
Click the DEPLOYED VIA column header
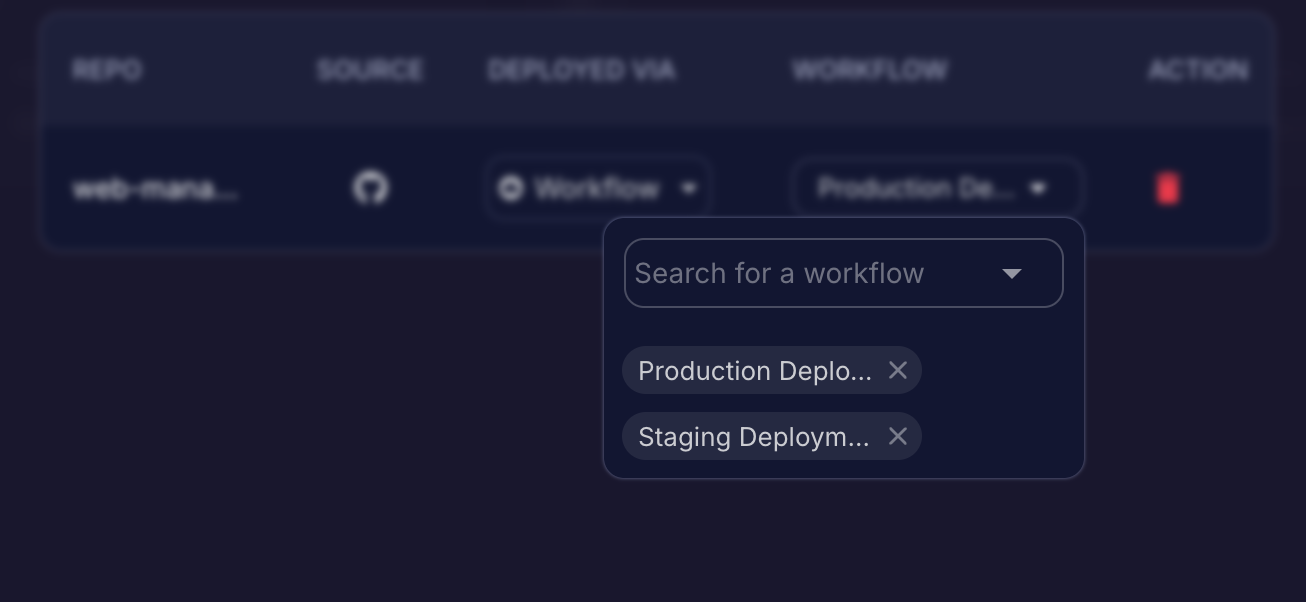coord(581,70)
